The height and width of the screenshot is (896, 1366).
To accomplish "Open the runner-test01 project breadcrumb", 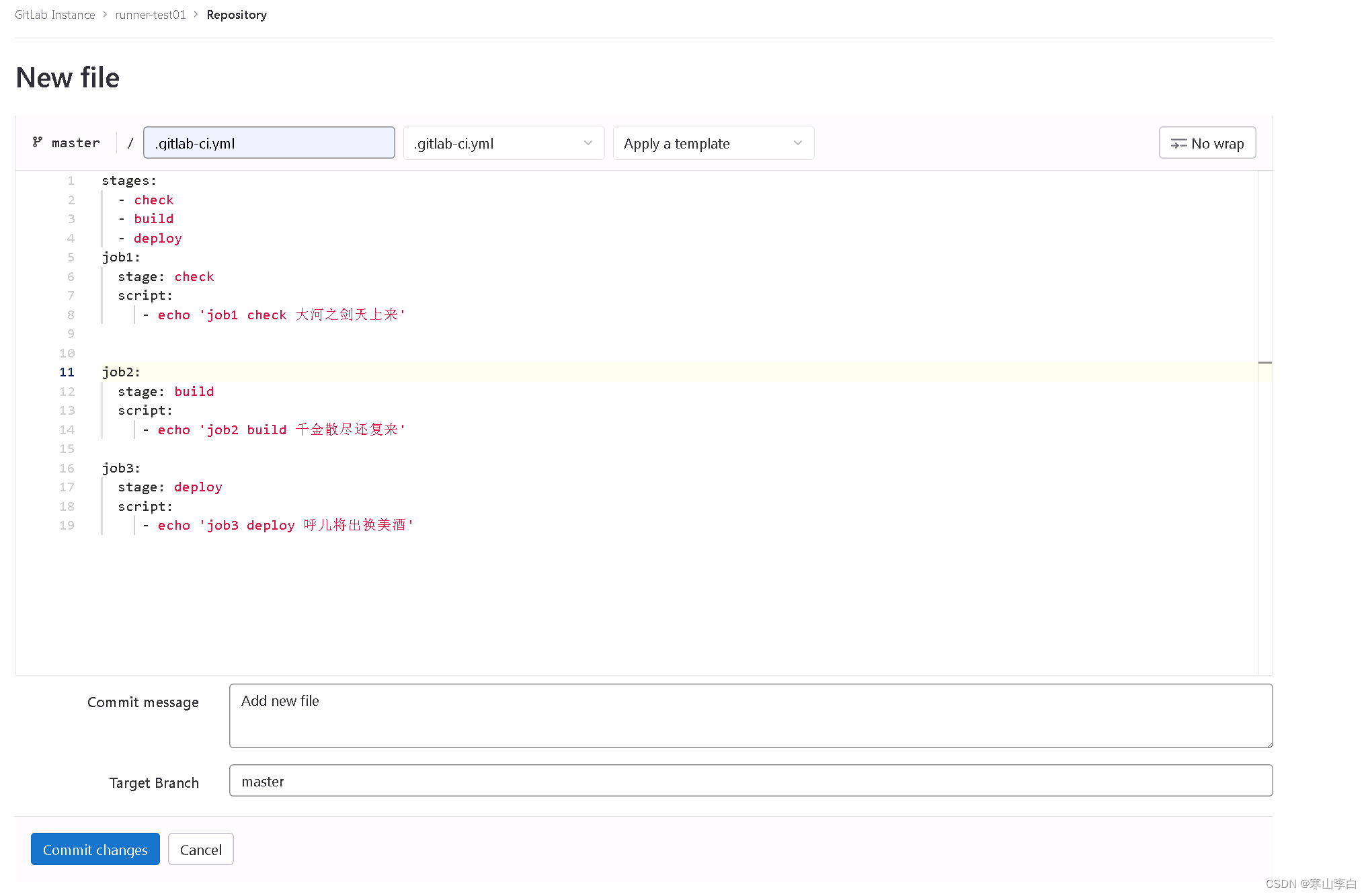I will coord(150,14).
